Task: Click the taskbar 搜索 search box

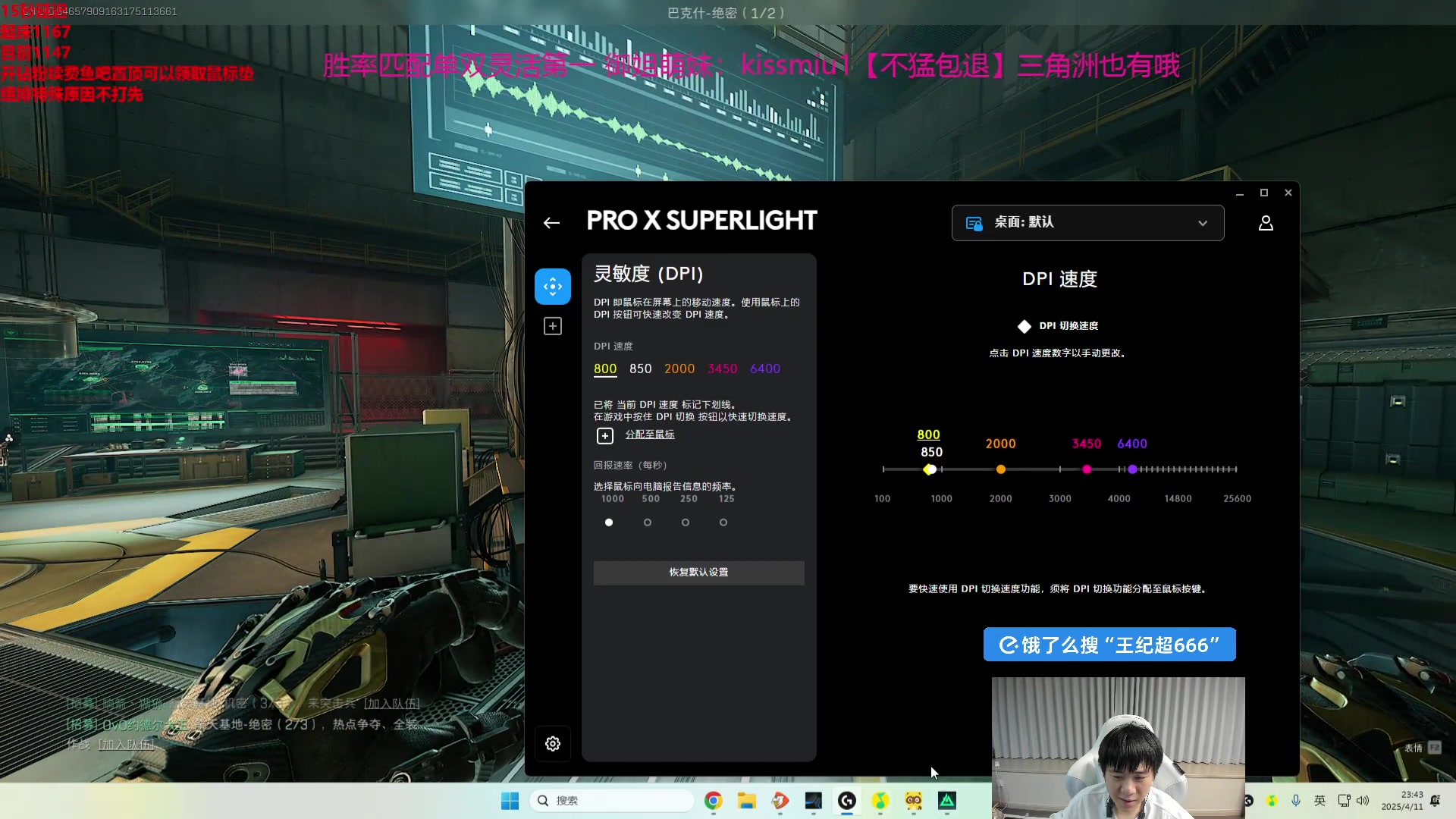Action: pos(612,801)
